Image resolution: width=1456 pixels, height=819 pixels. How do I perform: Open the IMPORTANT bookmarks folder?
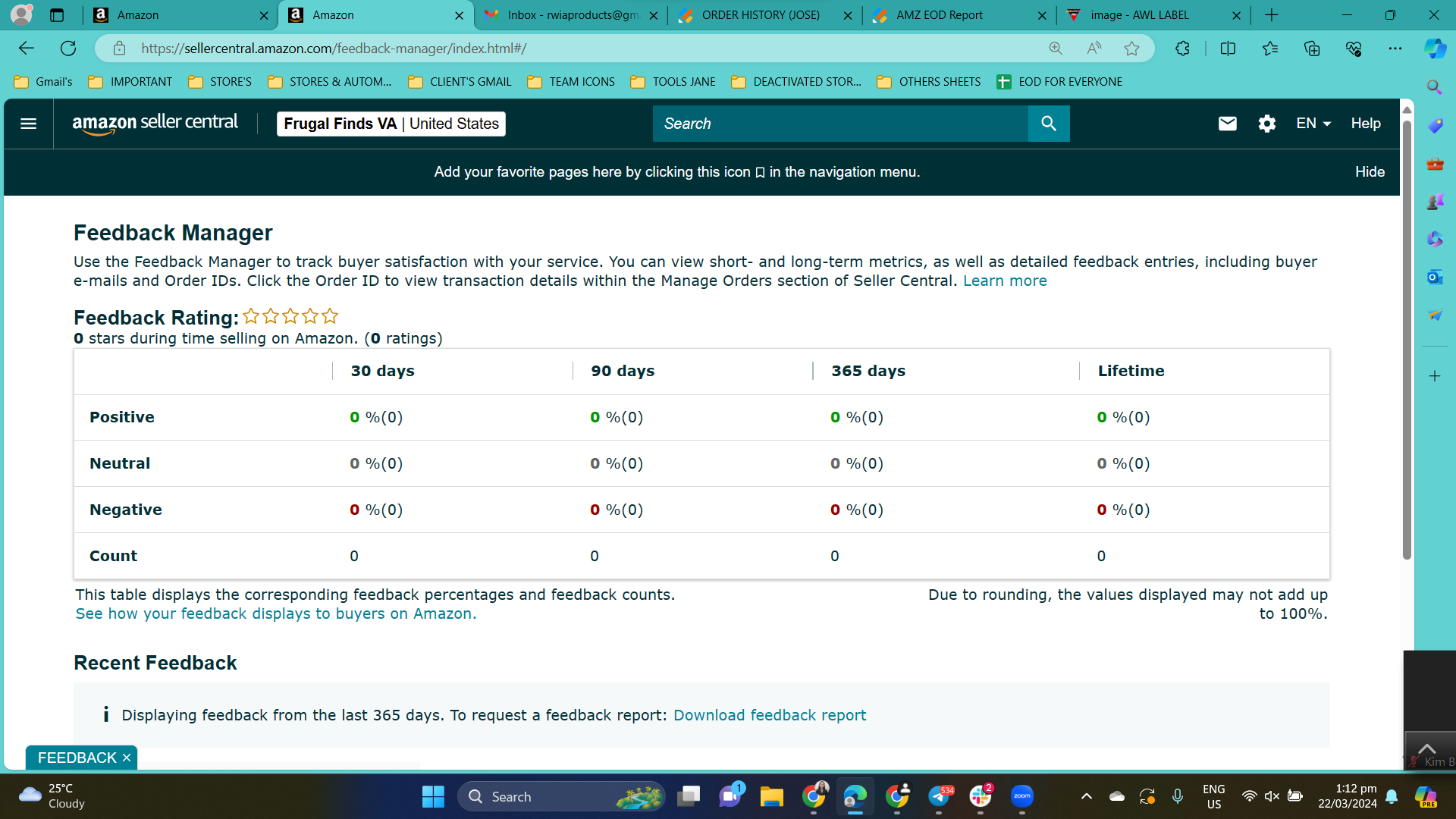[130, 82]
